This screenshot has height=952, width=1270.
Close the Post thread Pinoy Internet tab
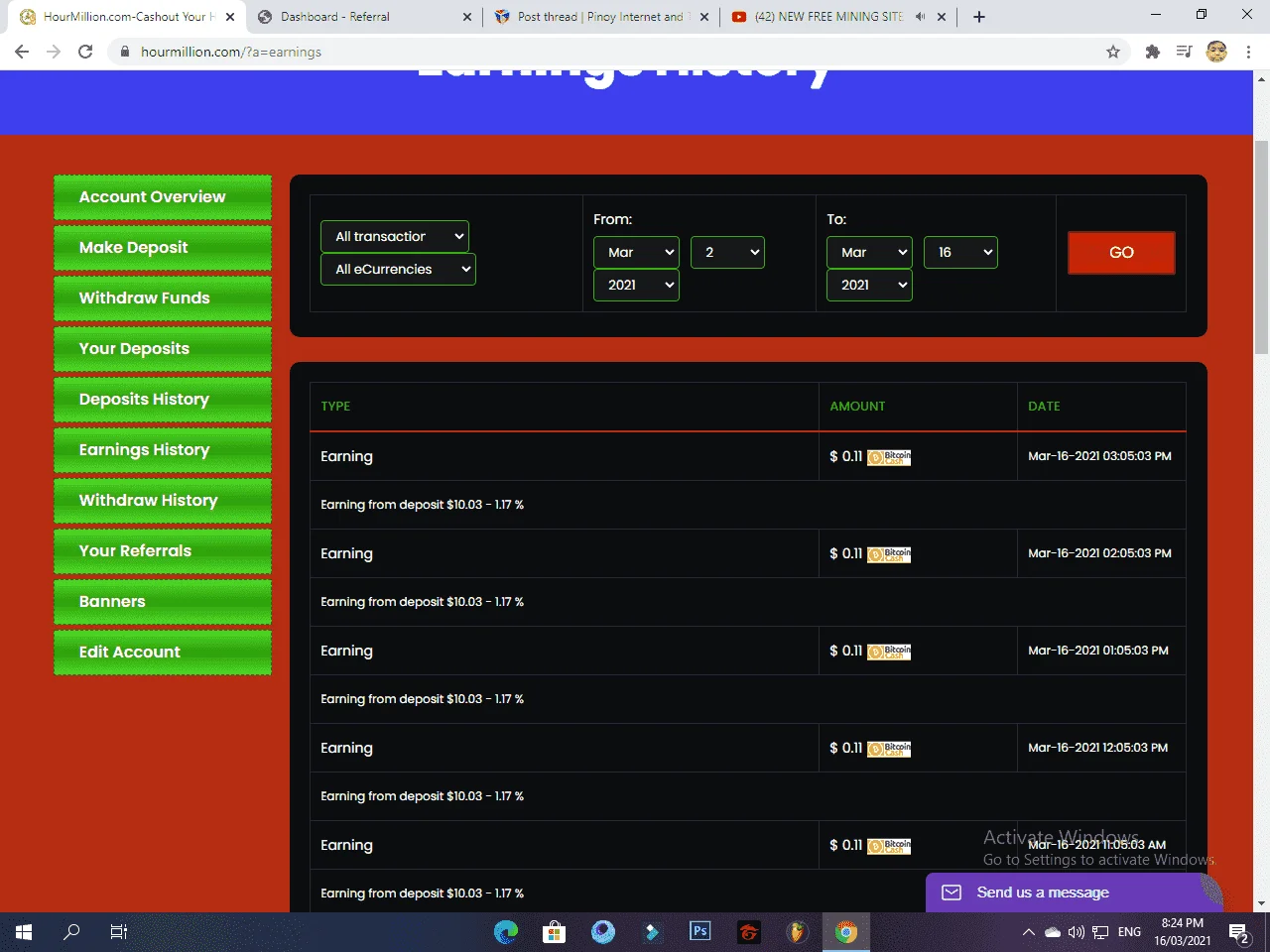point(704,17)
